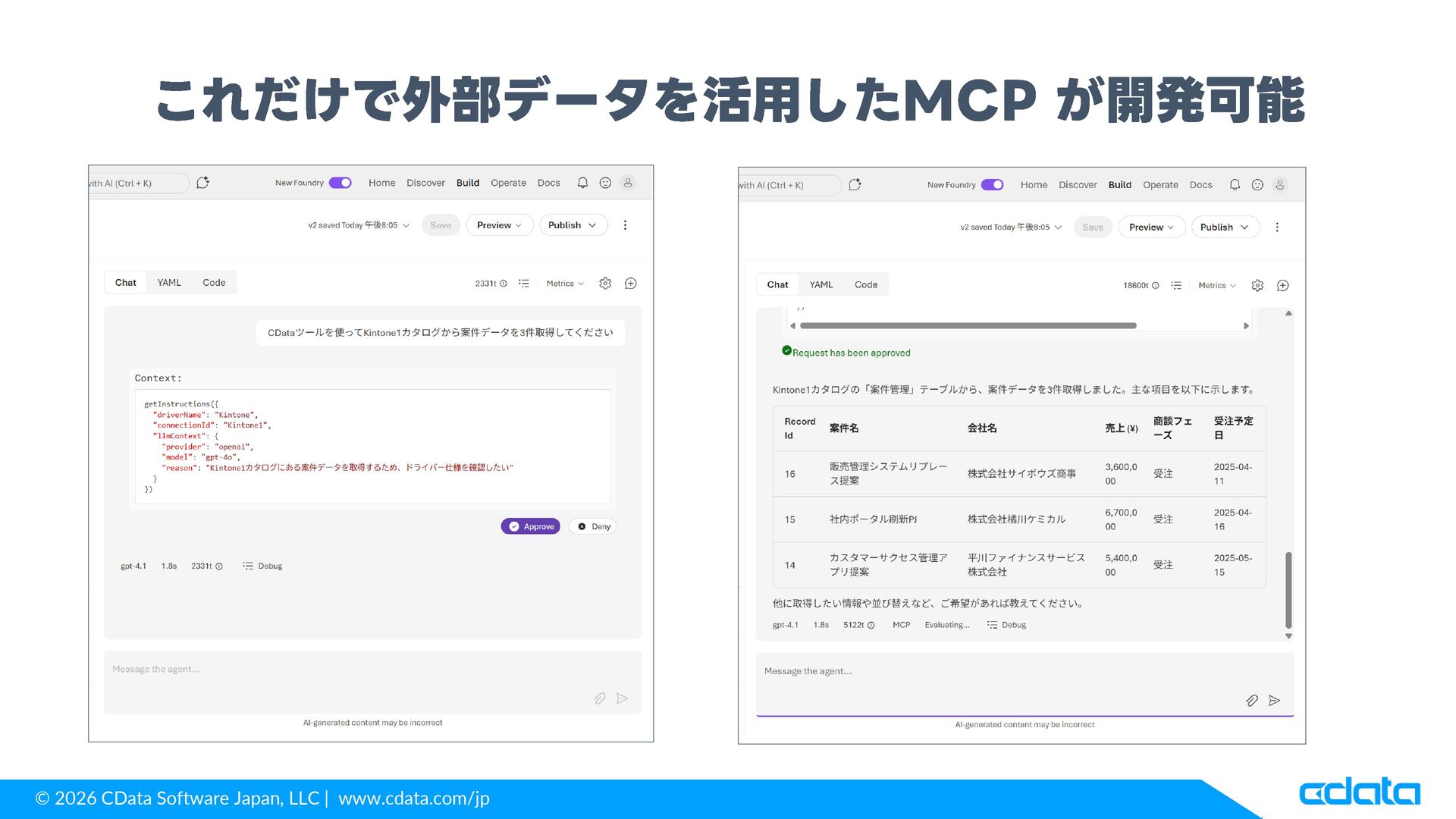
Task: Approve the getInstructions tool request
Action: 531,526
